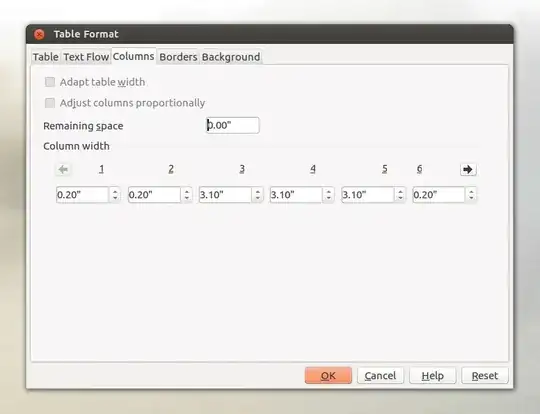Enable Adapt table width checkbox

pyautogui.click(x=50, y=82)
